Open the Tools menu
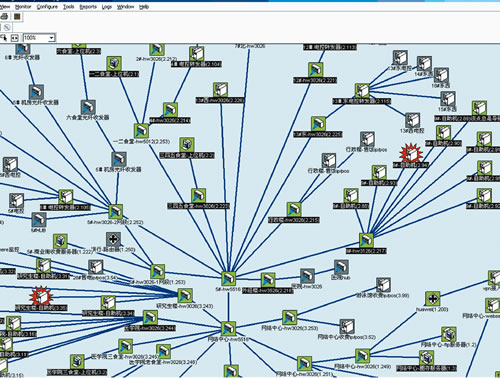Viewport: 500px width, 378px height. tap(69, 7)
